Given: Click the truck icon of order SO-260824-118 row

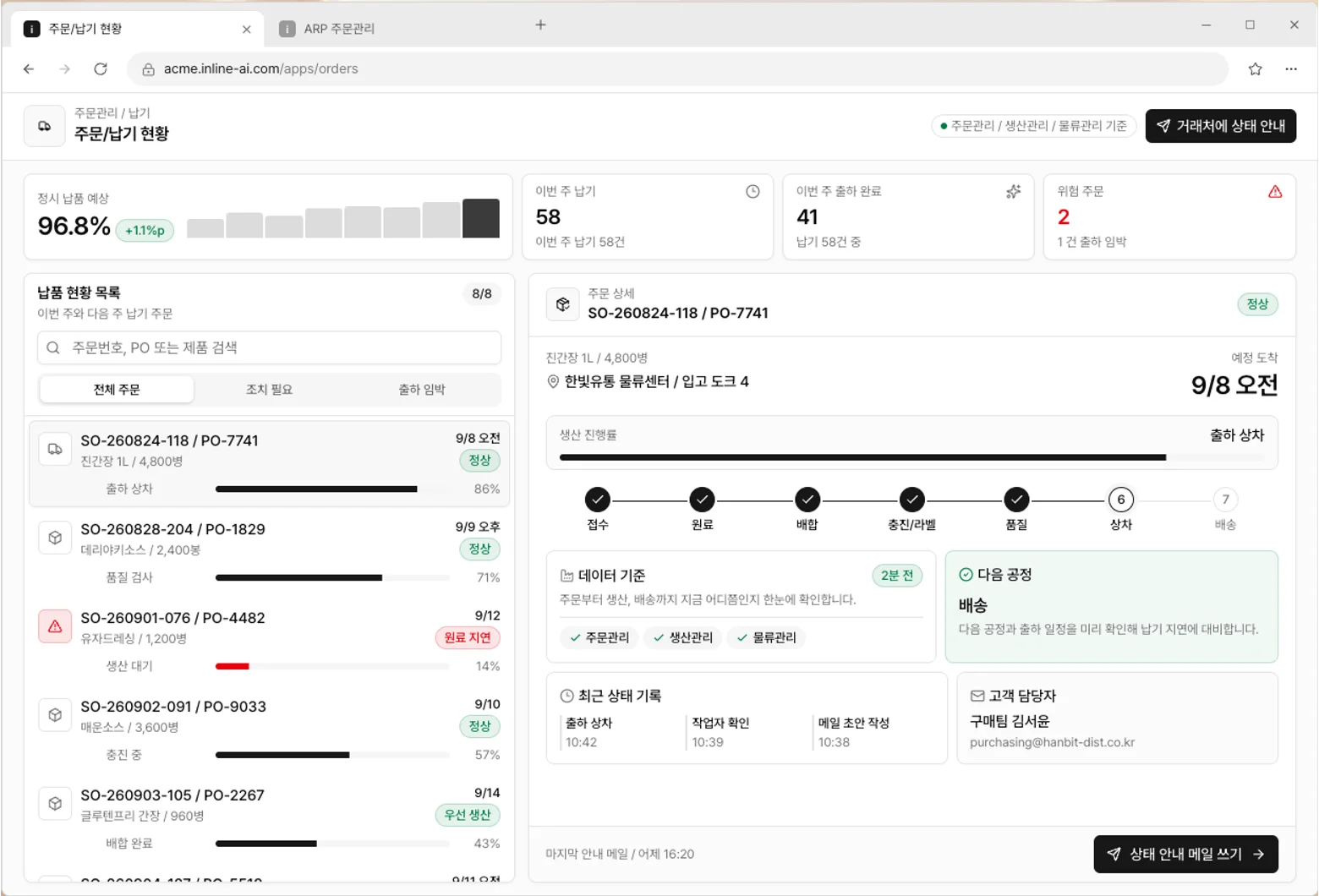Looking at the screenshot, I should tap(55, 449).
